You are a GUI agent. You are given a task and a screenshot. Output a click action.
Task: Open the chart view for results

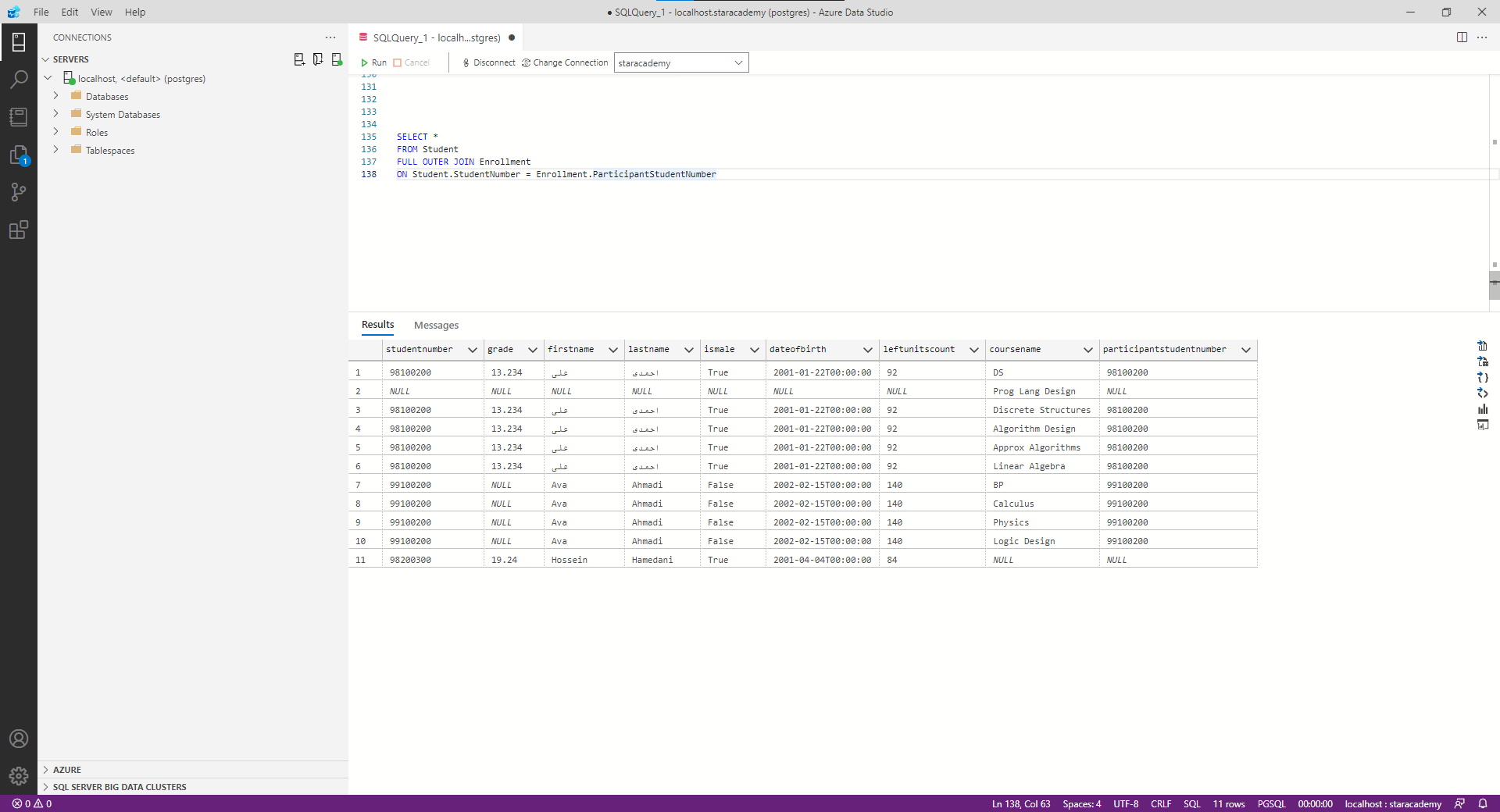[x=1482, y=409]
